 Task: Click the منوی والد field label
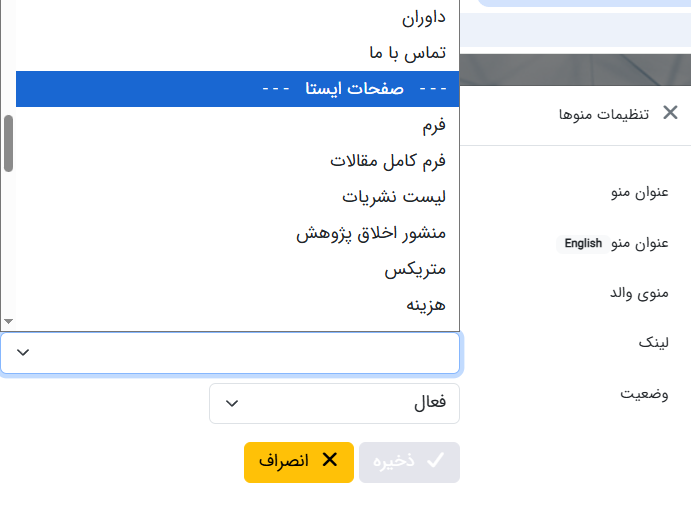[639, 293]
